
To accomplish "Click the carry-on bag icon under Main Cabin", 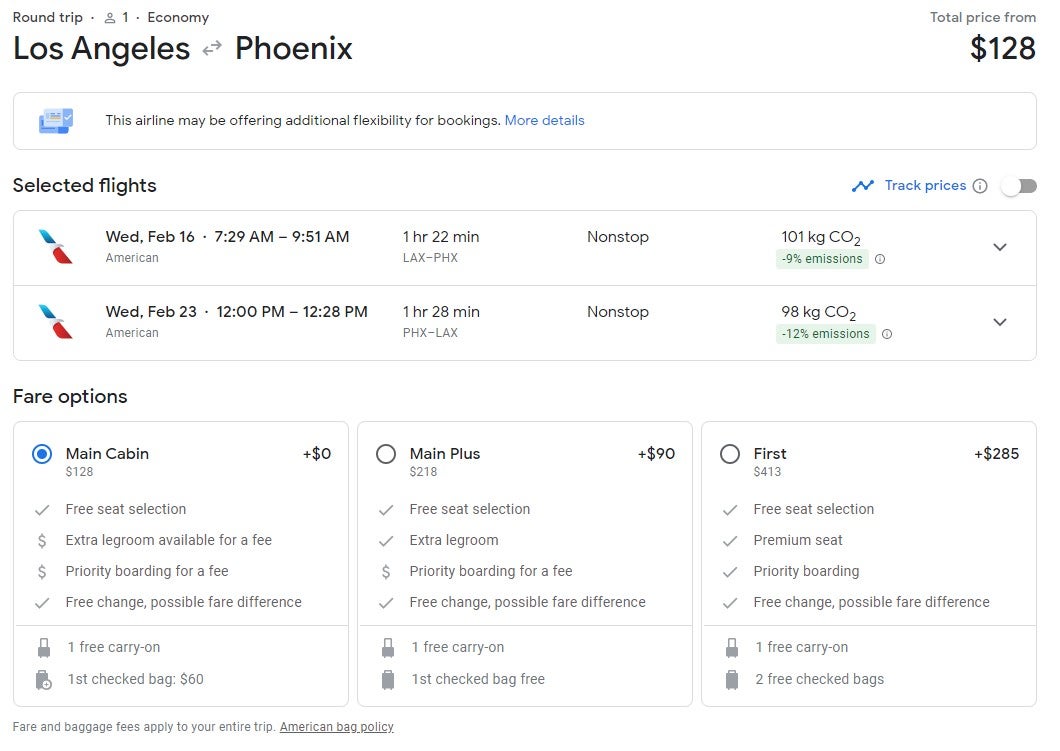I will pyautogui.click(x=44, y=647).
